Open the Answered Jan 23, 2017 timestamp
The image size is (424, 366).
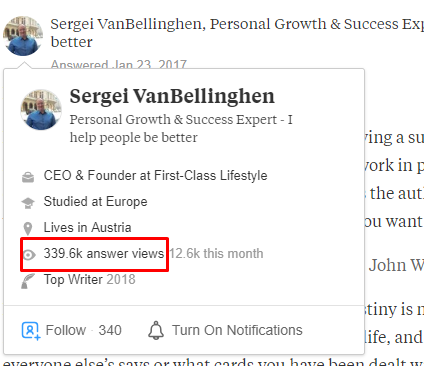(119, 64)
